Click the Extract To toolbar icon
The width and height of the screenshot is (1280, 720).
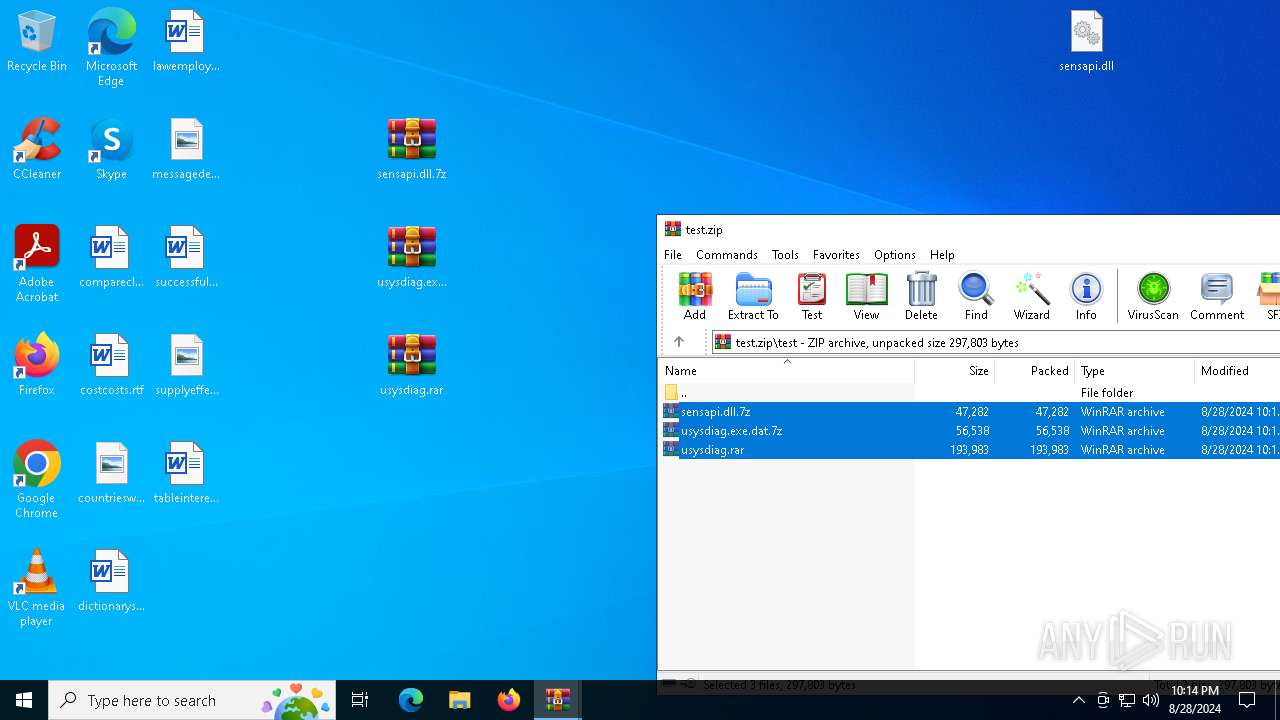753,296
